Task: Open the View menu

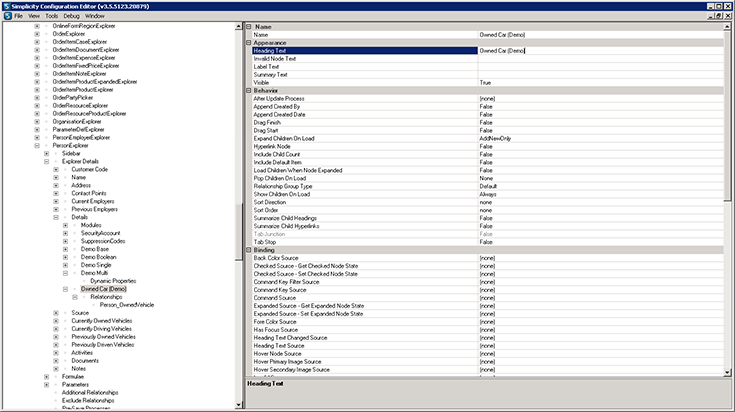Action: point(34,16)
